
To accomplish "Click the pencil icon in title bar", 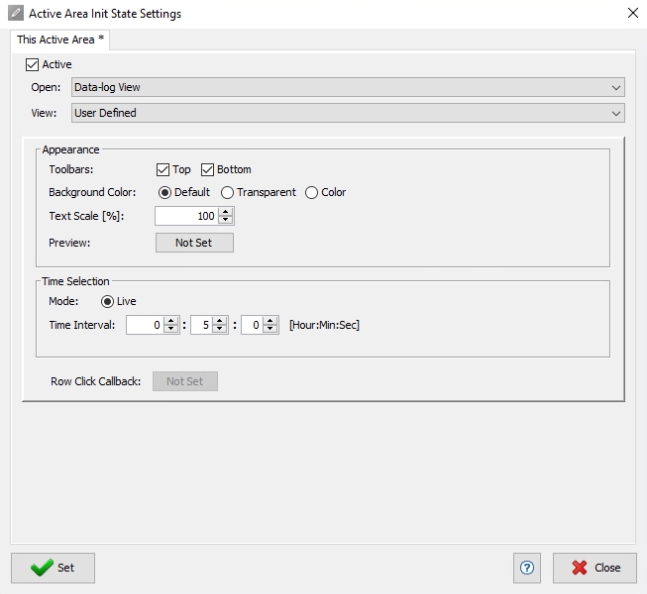I will click(x=16, y=13).
